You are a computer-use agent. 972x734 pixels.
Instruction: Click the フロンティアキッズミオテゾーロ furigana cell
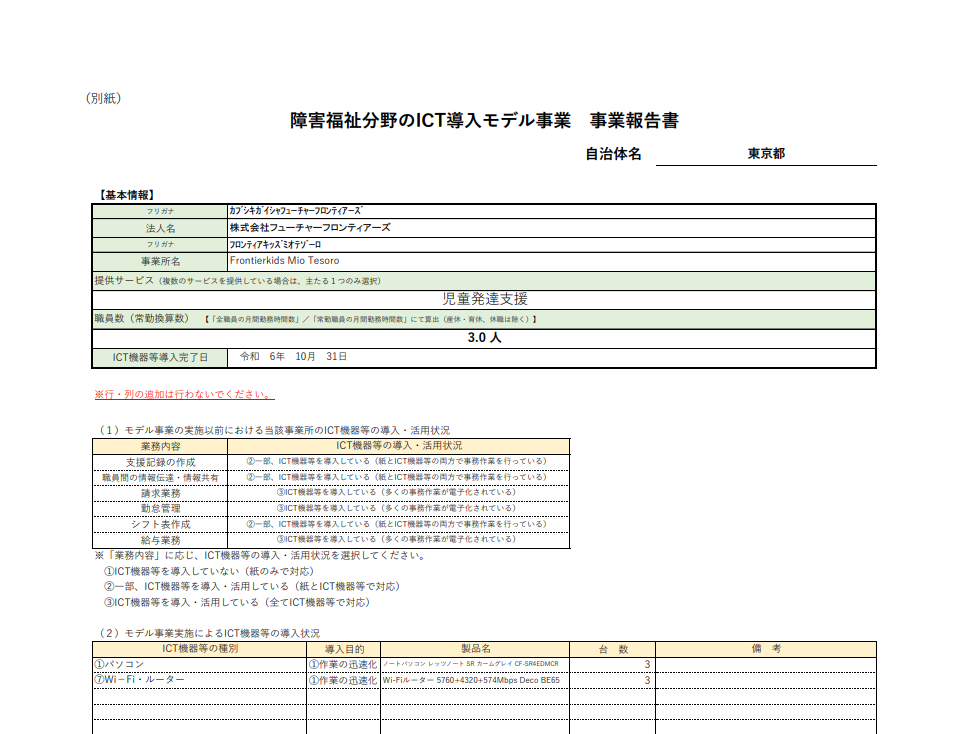[551, 244]
